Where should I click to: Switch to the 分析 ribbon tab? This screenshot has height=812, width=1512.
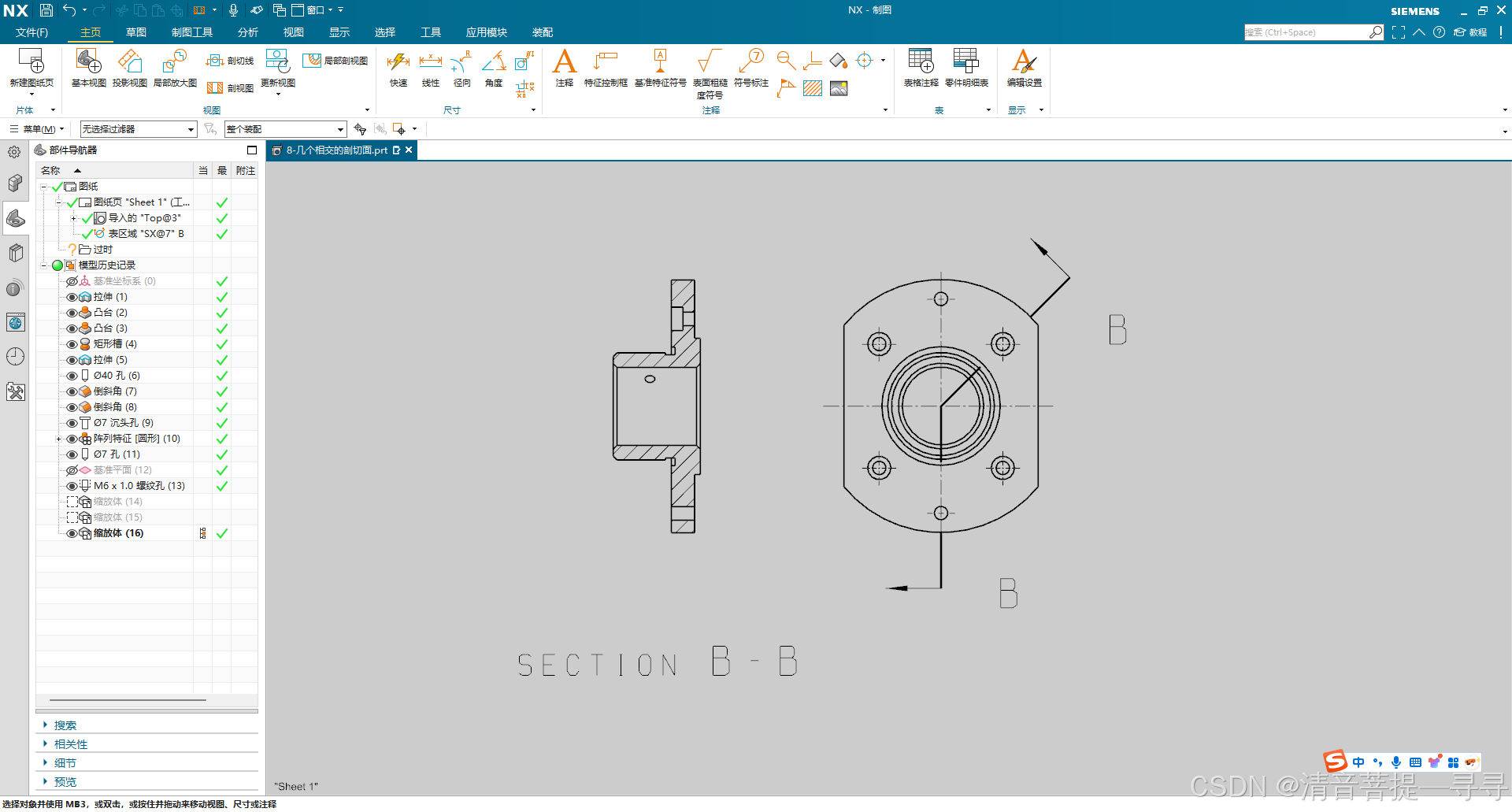tap(248, 32)
